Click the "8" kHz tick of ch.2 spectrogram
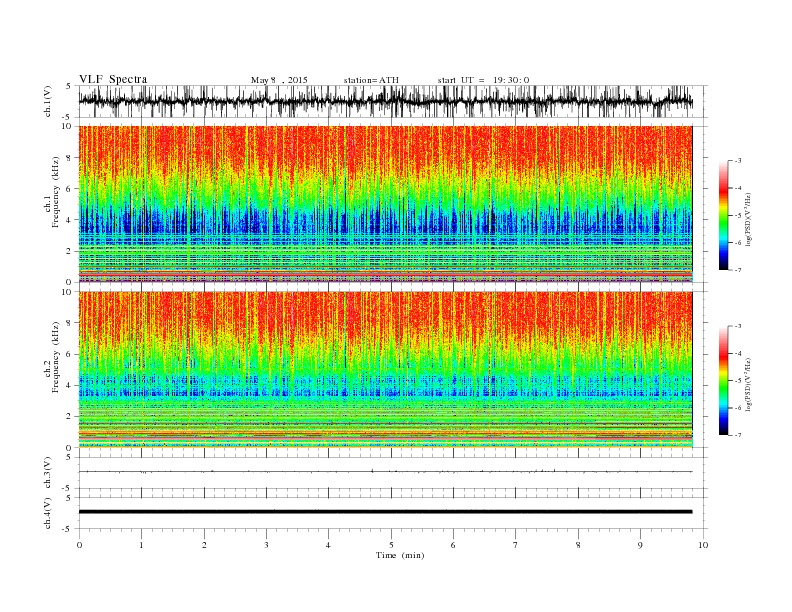The height and width of the screenshot is (612, 792). (x=70, y=323)
